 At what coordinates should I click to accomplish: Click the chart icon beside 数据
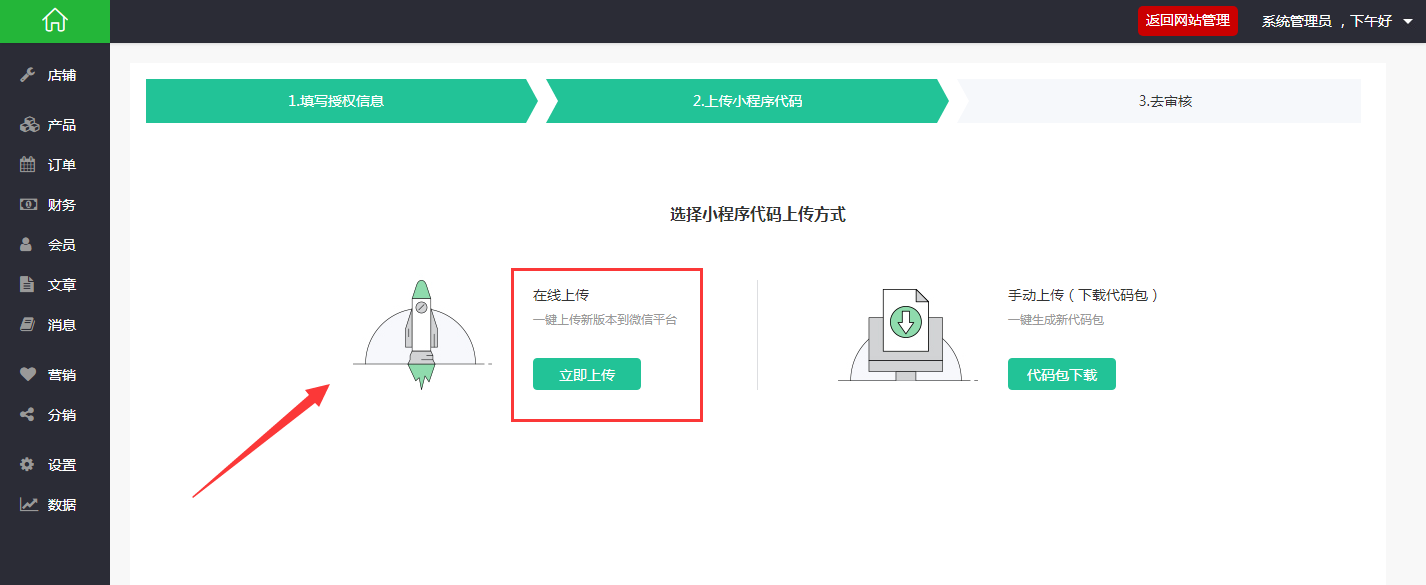click(28, 505)
